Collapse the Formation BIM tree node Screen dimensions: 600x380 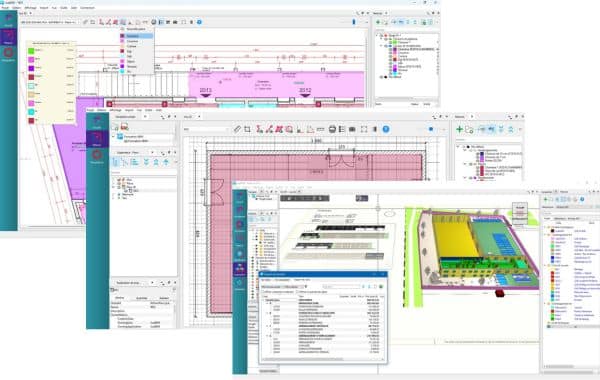tap(114, 137)
